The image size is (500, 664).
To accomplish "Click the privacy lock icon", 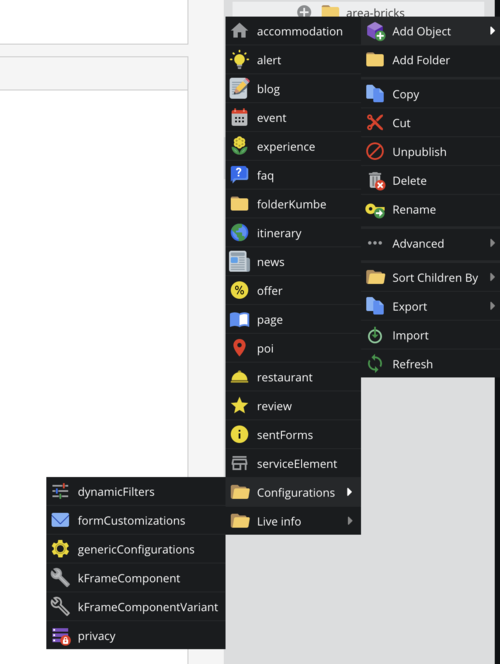I will 60,636.
